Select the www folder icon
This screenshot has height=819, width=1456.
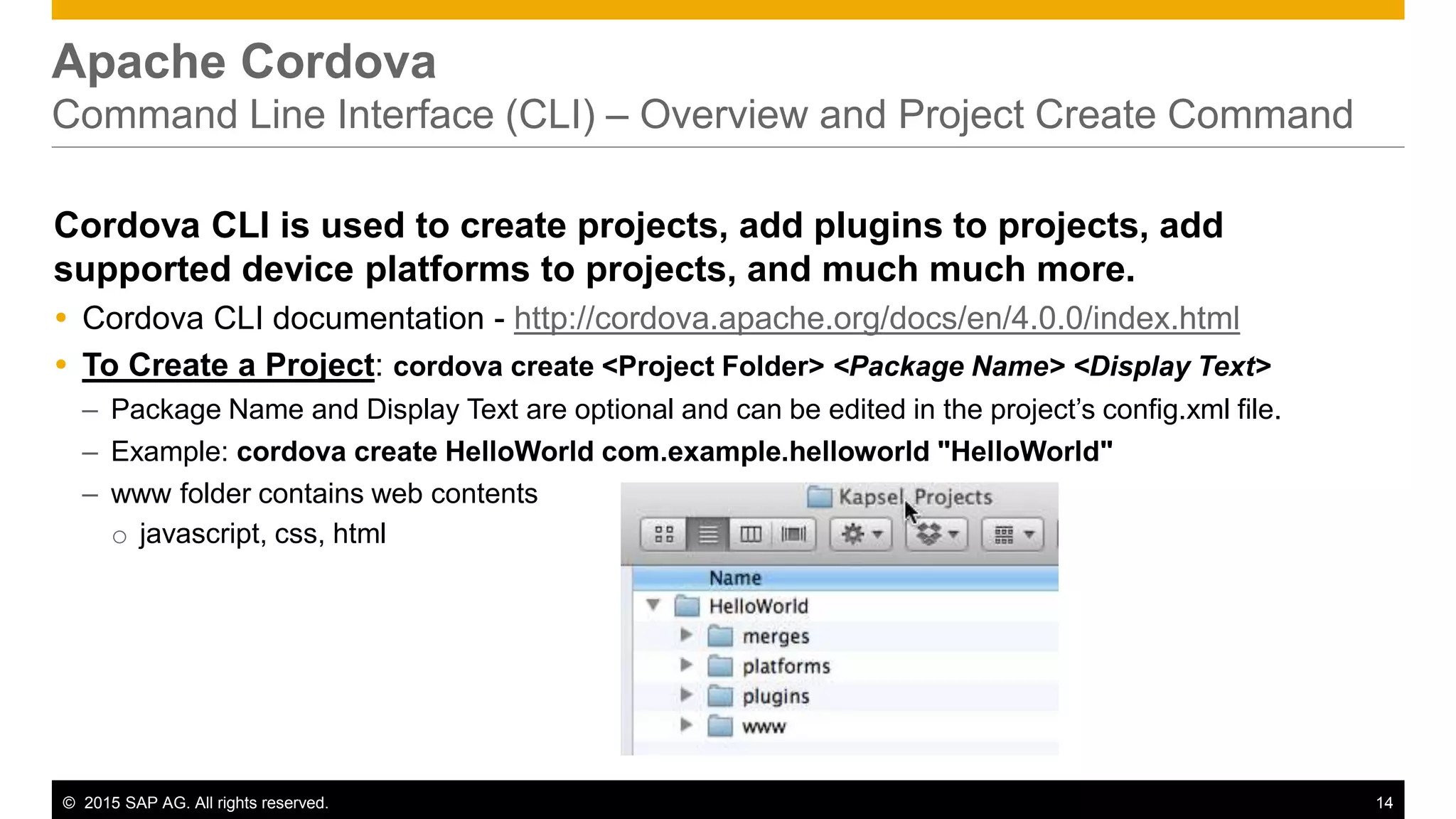pyautogui.click(x=720, y=726)
